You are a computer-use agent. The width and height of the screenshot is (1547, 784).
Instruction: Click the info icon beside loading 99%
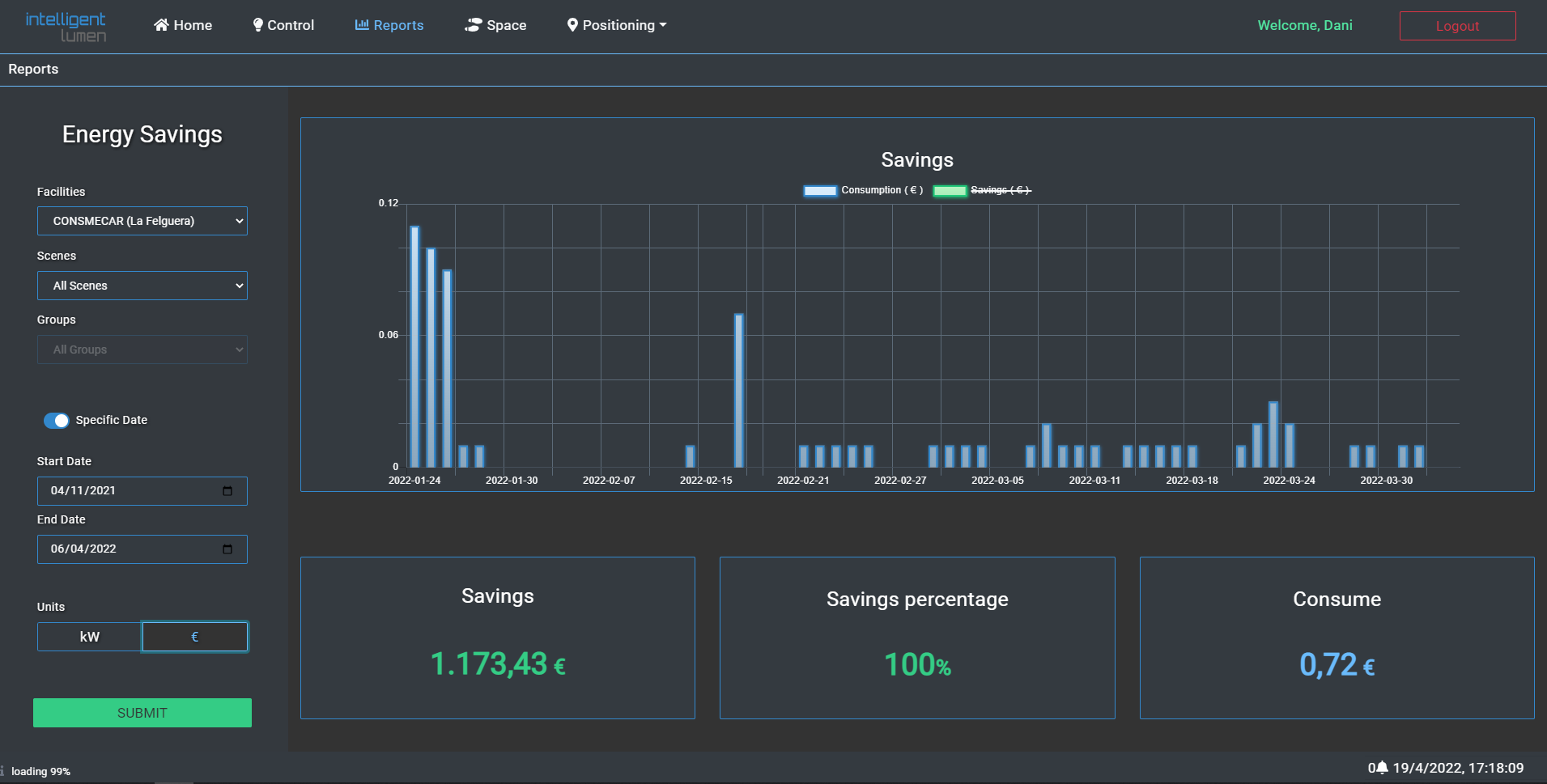click(x=2, y=771)
